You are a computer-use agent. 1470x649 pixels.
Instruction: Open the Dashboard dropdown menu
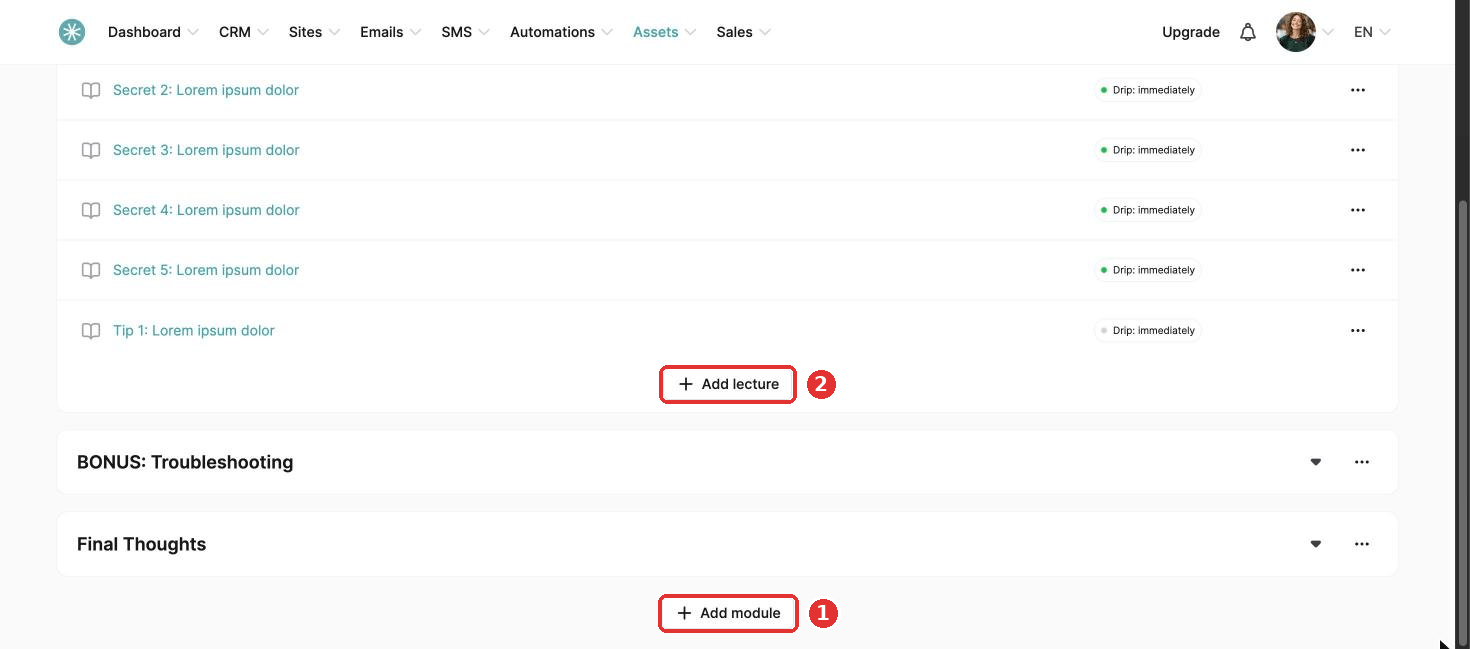click(153, 32)
